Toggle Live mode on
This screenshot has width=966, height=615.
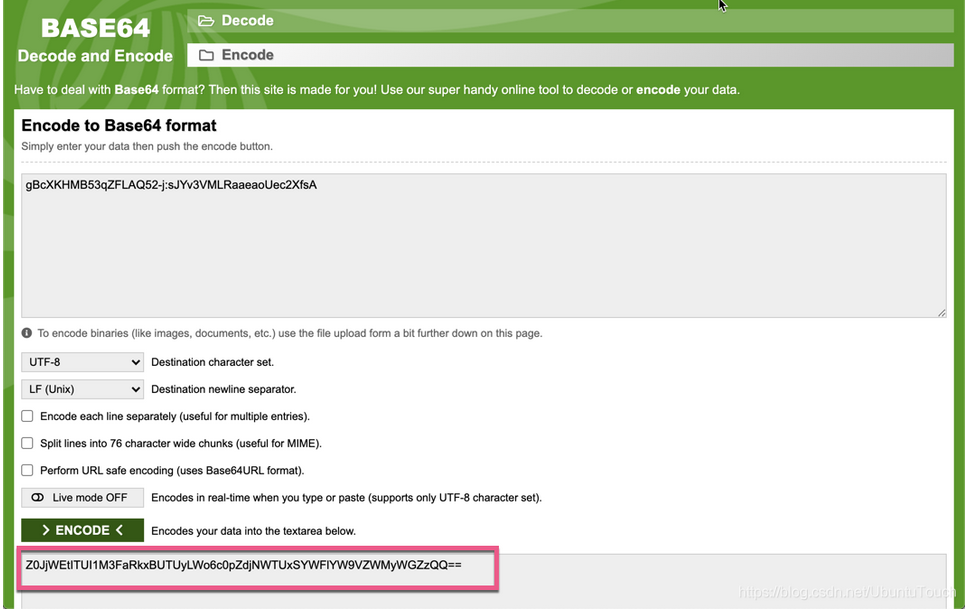click(81, 497)
